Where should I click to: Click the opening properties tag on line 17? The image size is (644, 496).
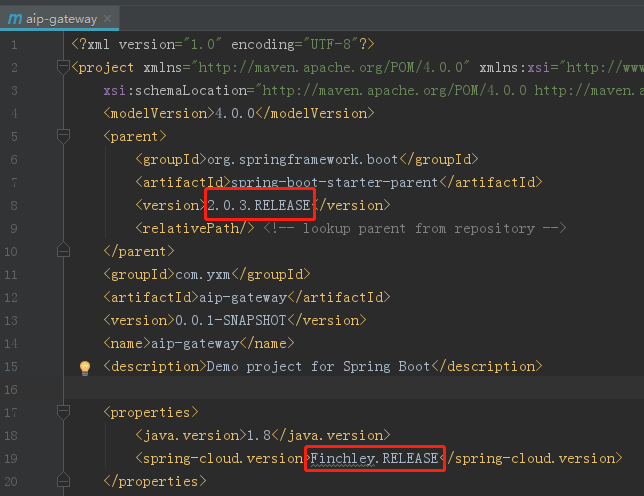point(151,412)
